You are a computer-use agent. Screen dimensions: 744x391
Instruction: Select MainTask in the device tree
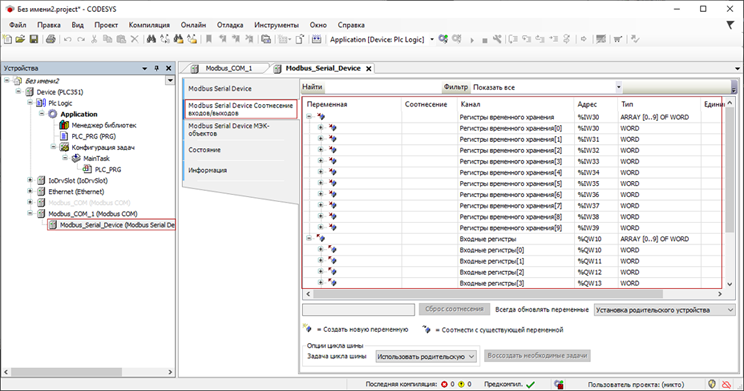96,158
